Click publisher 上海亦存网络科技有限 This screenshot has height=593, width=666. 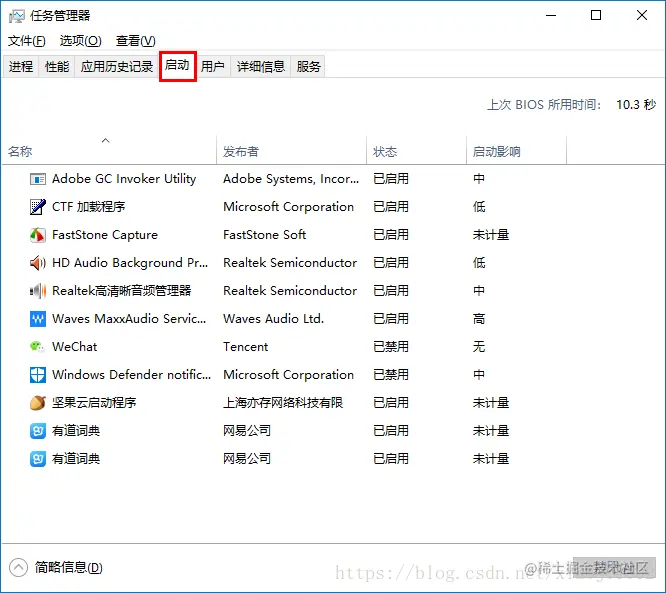[x=283, y=403]
